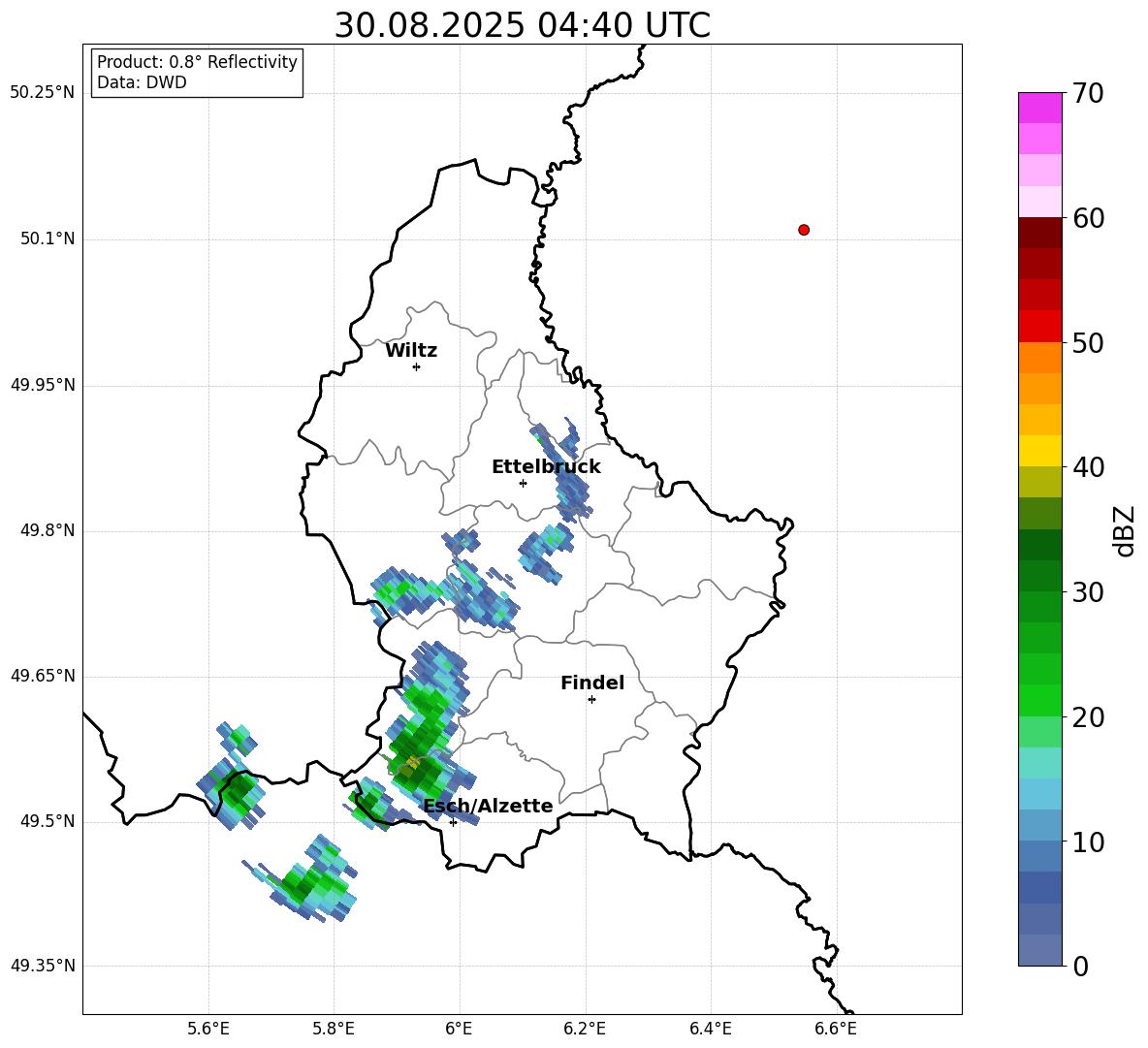Click the Wiltz station cross marker
The width and height of the screenshot is (1148, 1048).
pos(417,366)
